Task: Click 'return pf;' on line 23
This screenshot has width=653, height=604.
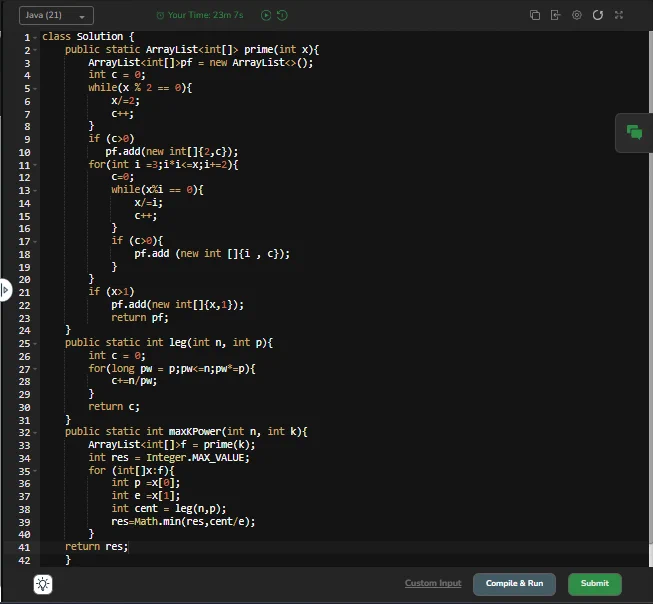Action: 140,318
